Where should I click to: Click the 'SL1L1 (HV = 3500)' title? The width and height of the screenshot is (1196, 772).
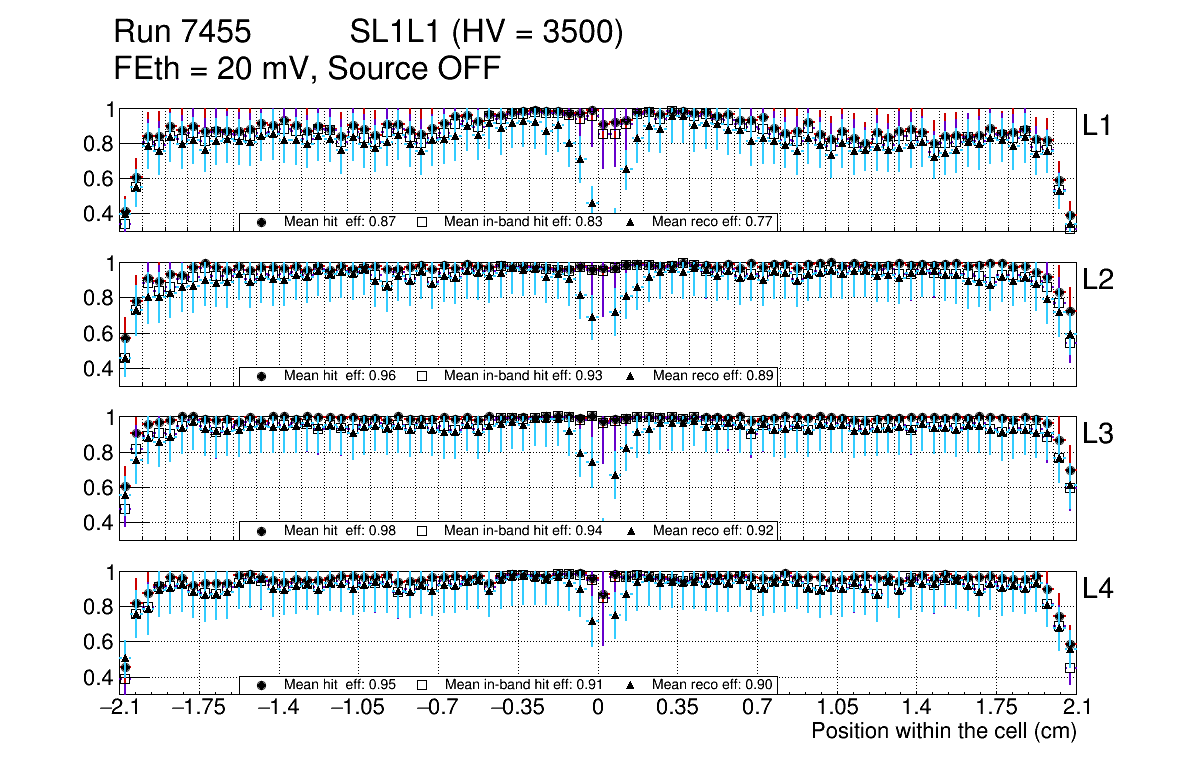click(x=487, y=33)
